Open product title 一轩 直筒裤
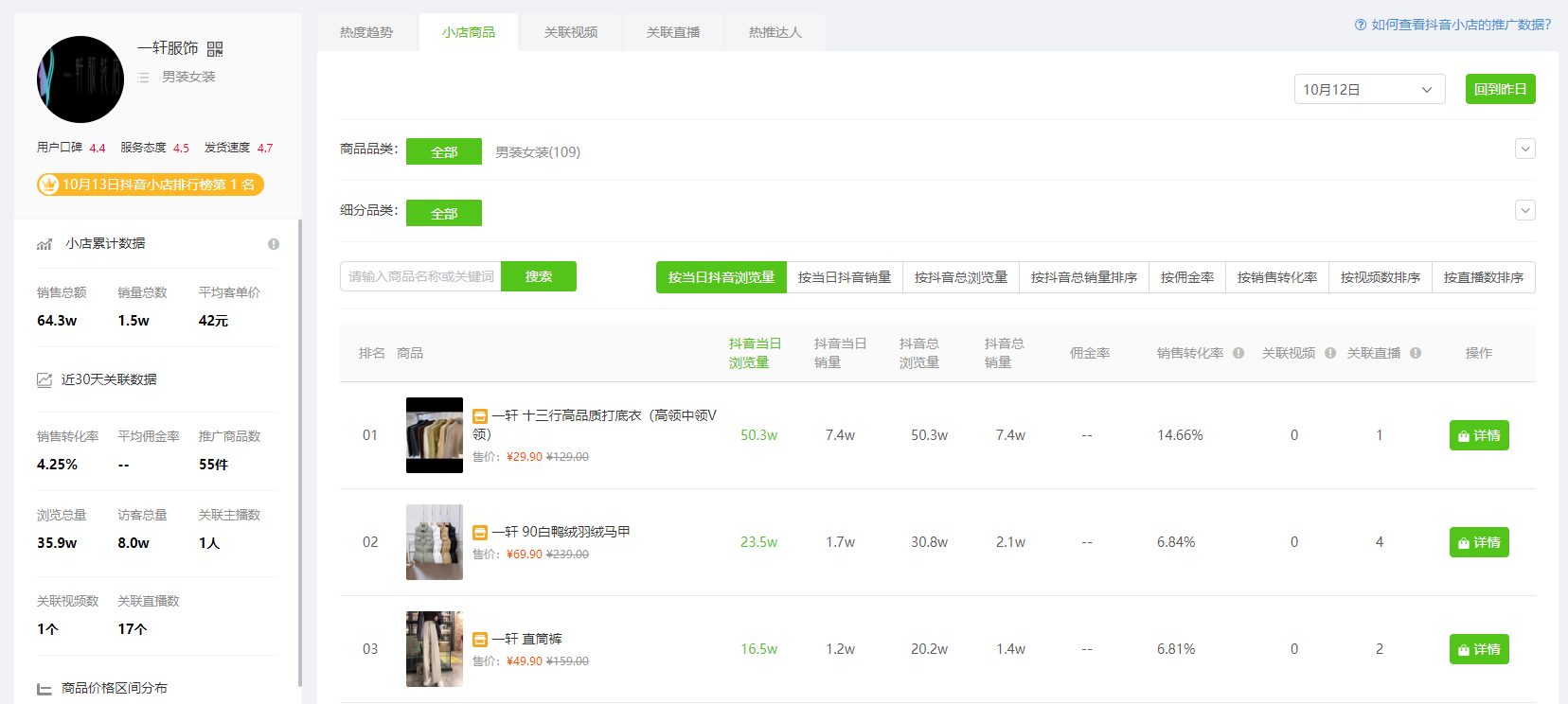 [x=526, y=639]
